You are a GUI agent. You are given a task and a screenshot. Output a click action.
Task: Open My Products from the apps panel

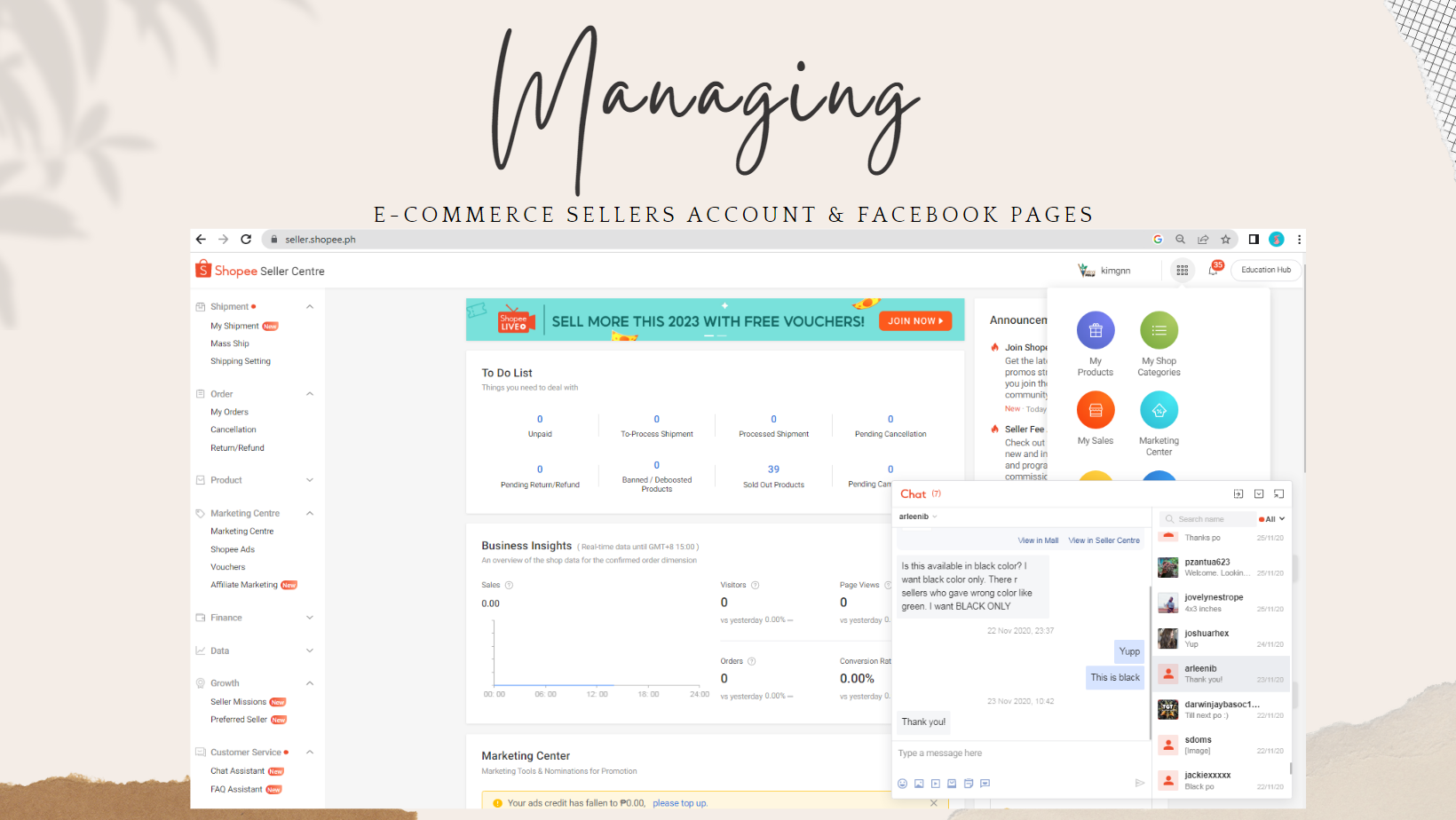1096,330
